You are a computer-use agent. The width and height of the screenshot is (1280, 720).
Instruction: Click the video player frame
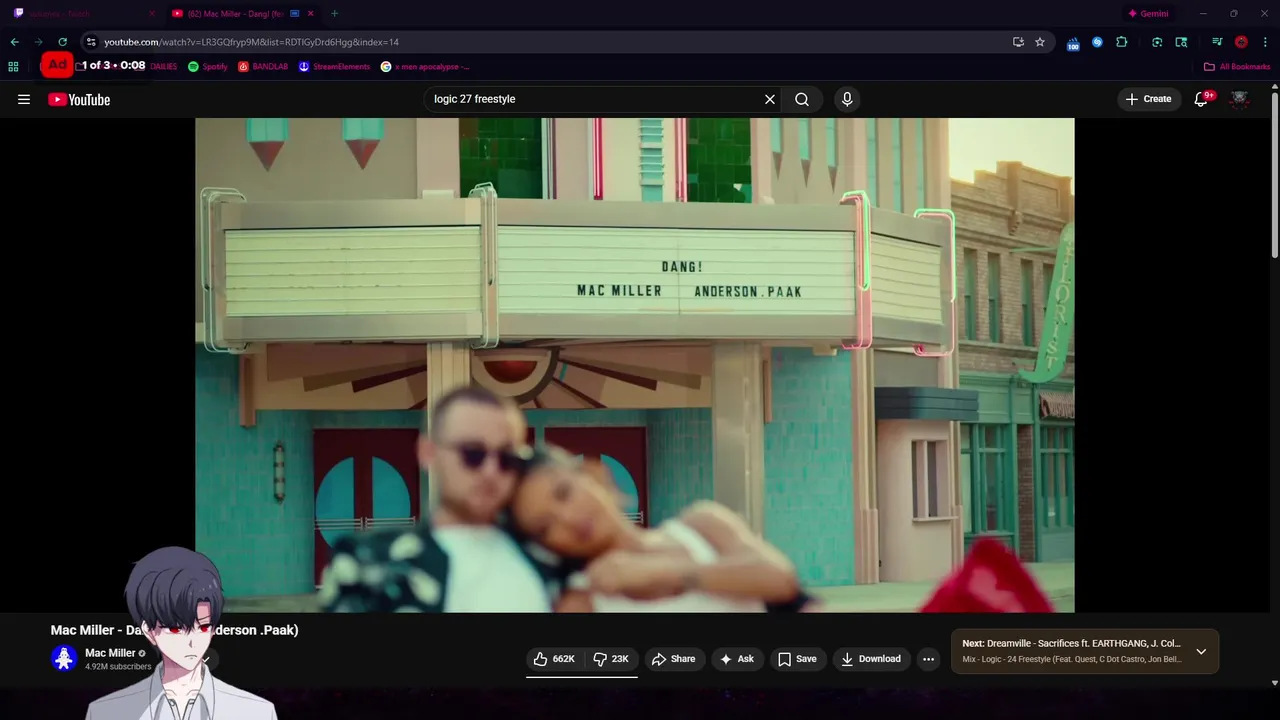(635, 365)
